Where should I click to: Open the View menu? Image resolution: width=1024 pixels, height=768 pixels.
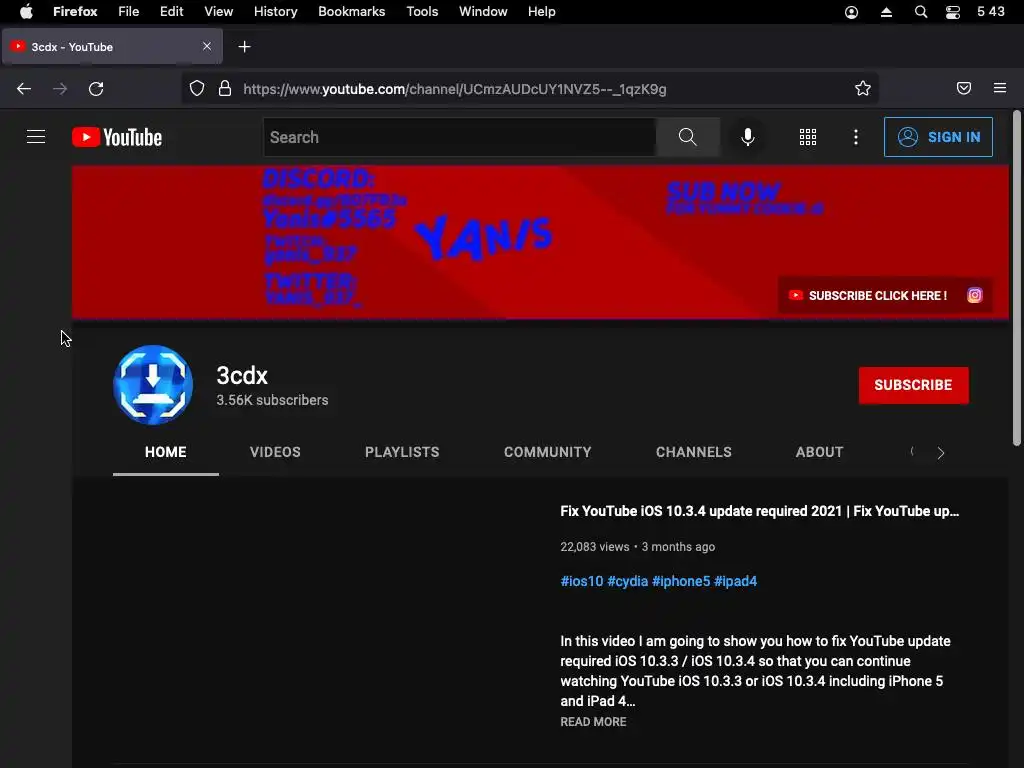[219, 12]
